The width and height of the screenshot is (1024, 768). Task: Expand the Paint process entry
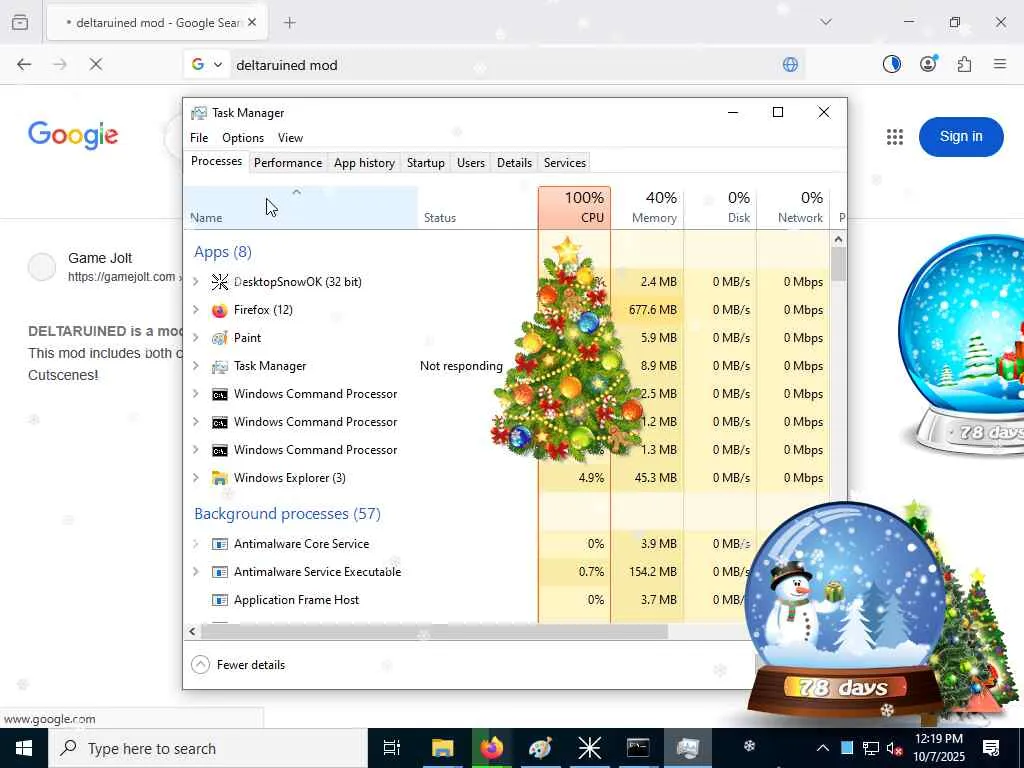point(196,338)
